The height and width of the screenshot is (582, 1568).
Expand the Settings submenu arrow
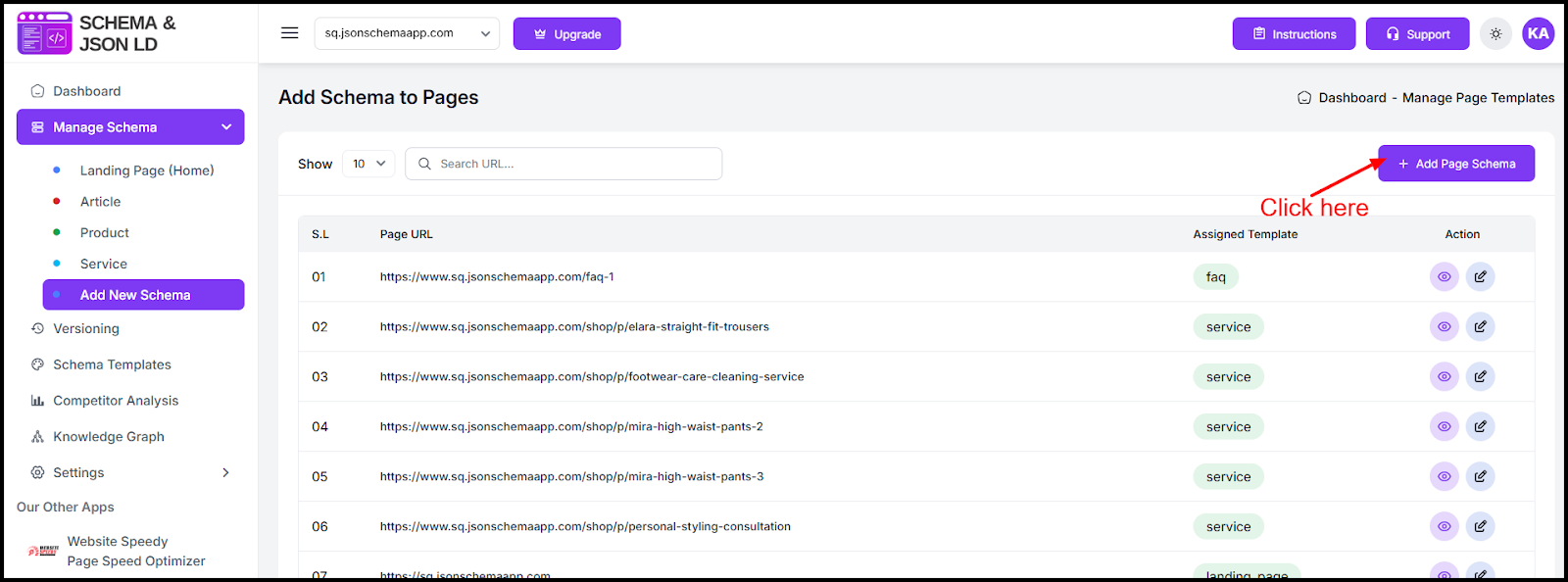point(225,472)
